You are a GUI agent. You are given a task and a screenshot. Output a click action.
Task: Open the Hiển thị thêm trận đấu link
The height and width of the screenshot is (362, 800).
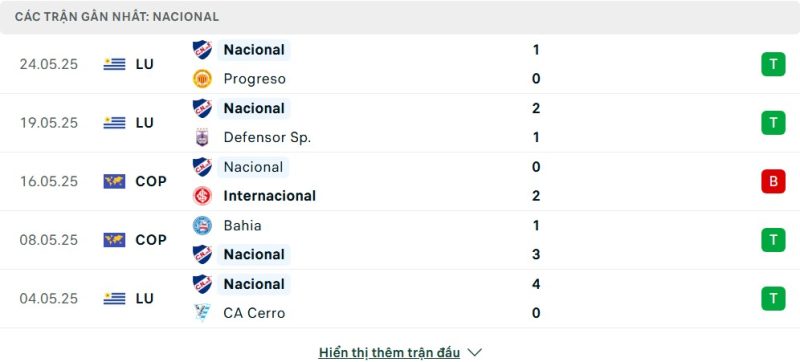pos(389,352)
